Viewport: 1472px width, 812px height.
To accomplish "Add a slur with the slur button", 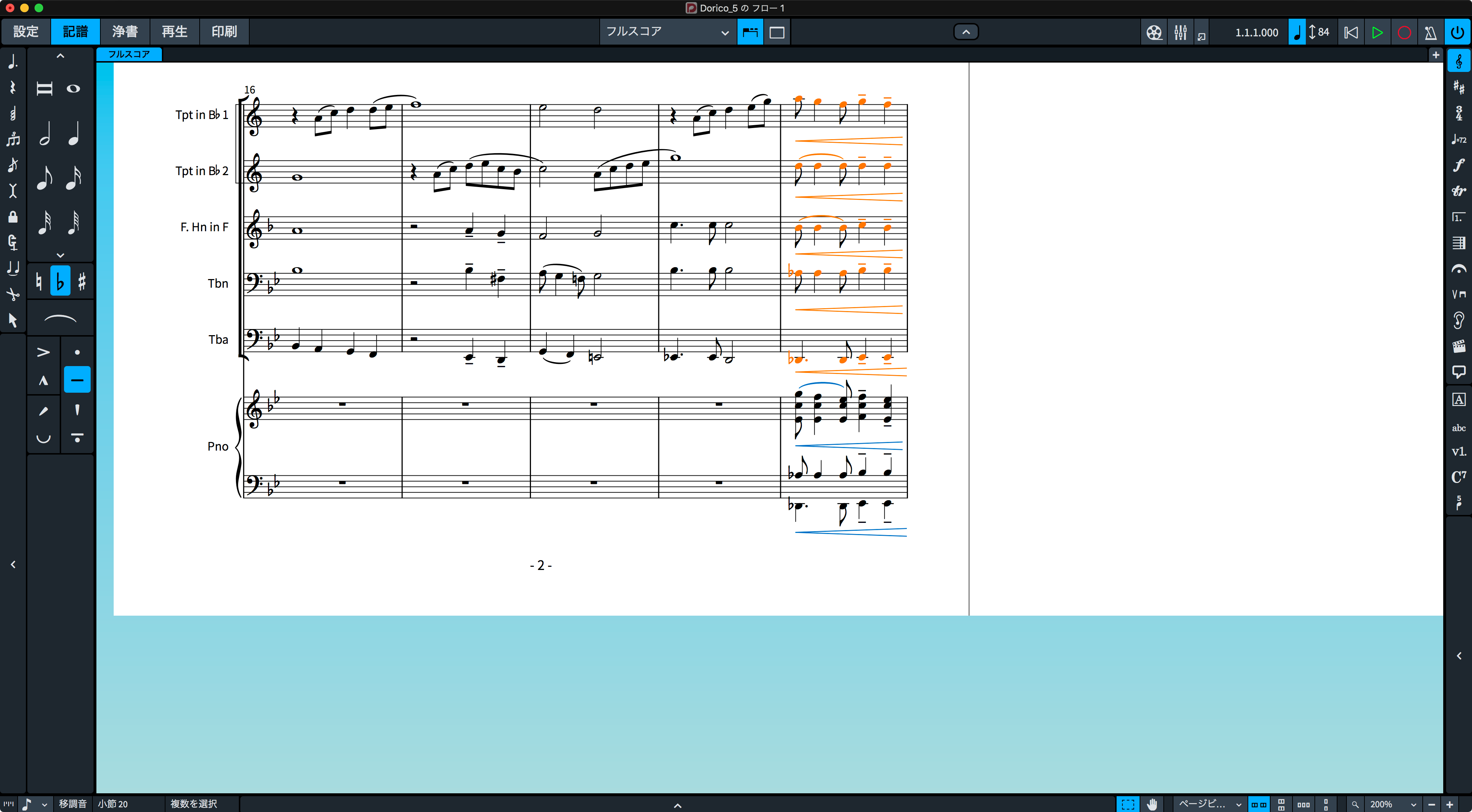I will (x=60, y=319).
